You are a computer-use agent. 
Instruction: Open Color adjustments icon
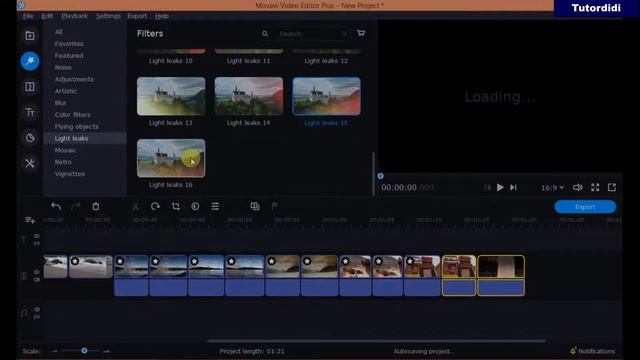195,207
